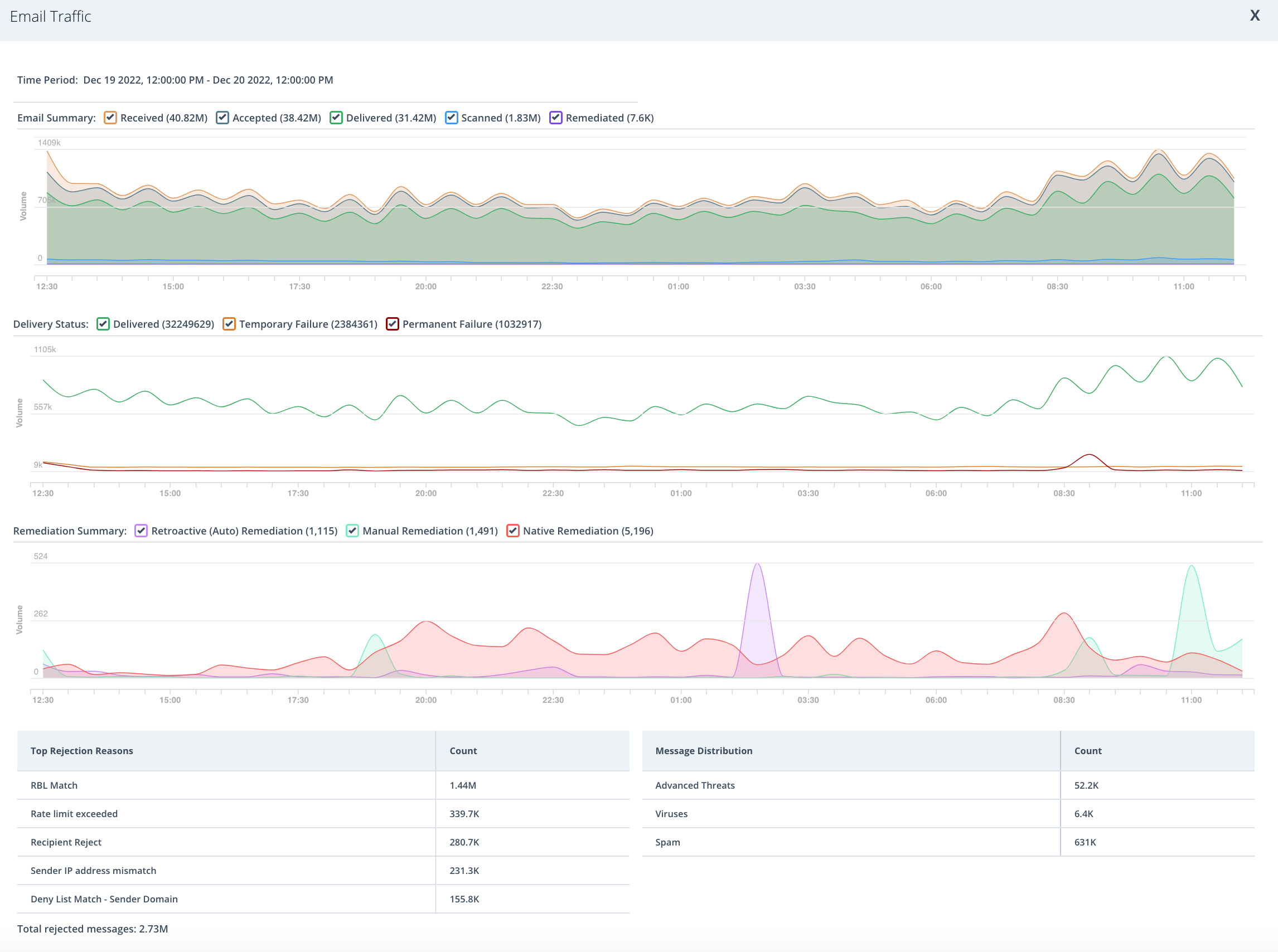The width and height of the screenshot is (1278, 952).
Task: Toggle the Accepted (38.42M) series
Action: 222,118
